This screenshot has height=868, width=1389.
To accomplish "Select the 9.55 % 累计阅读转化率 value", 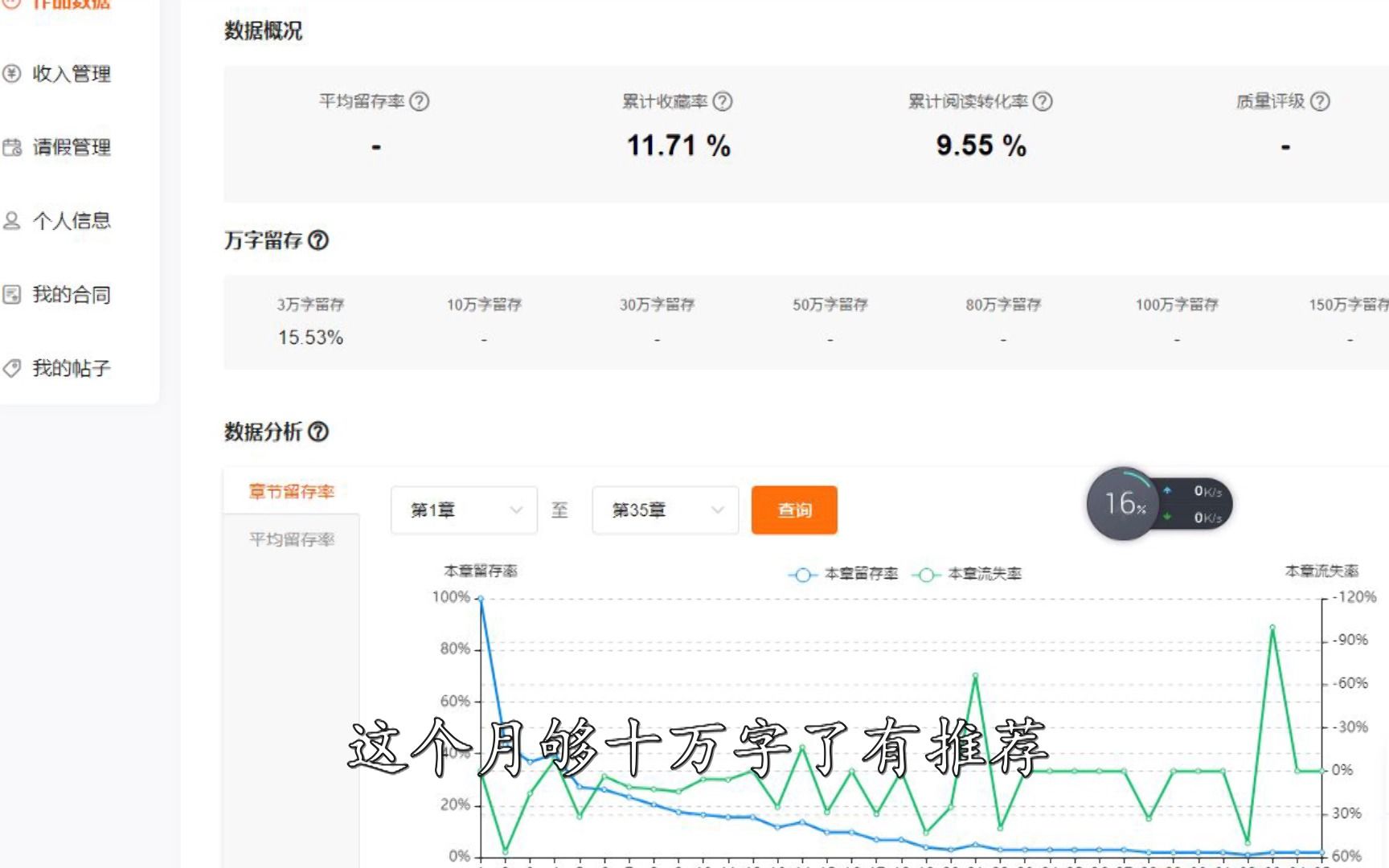I will coord(981,145).
